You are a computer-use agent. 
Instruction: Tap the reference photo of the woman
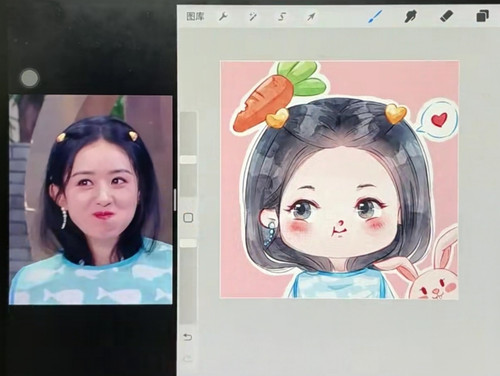pyautogui.click(x=91, y=200)
